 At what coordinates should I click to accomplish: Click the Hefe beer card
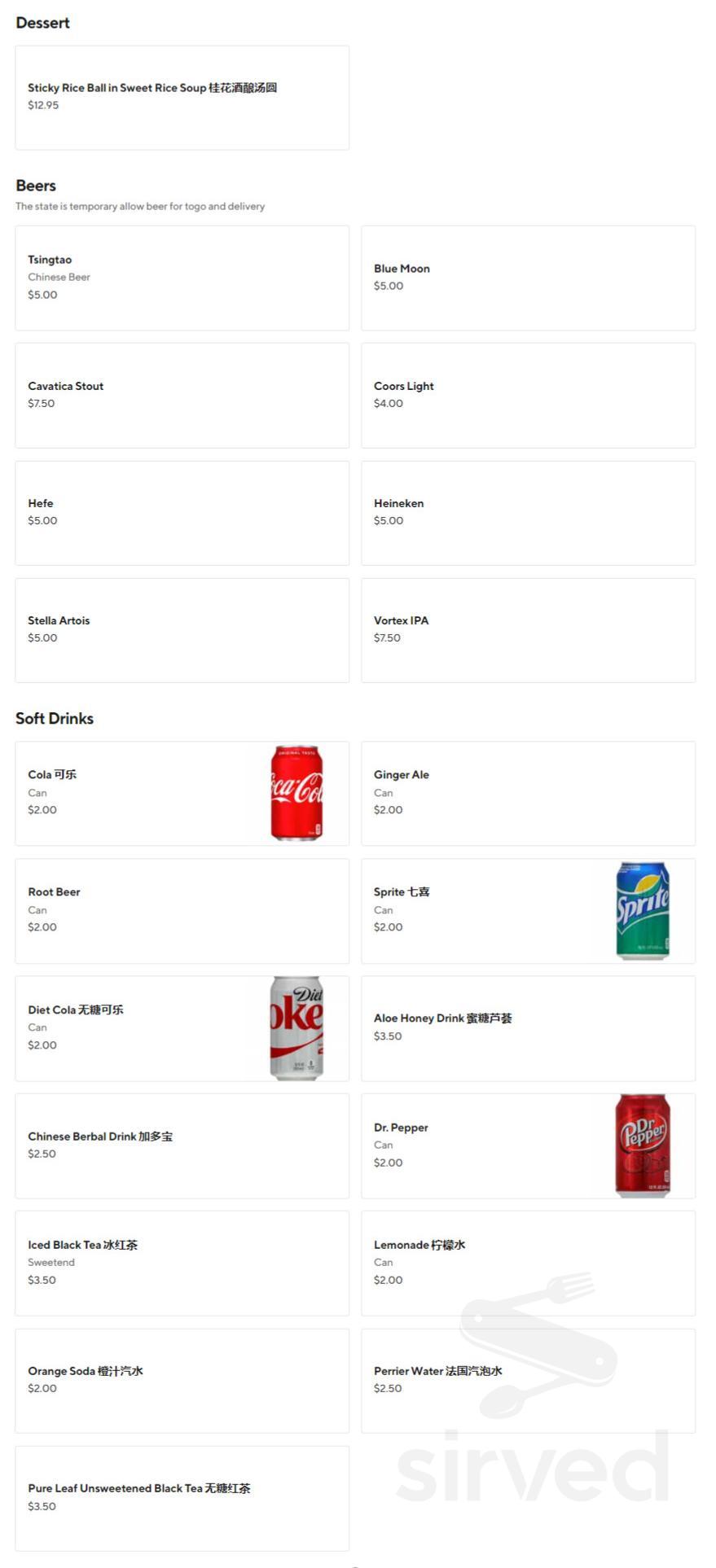(182, 513)
